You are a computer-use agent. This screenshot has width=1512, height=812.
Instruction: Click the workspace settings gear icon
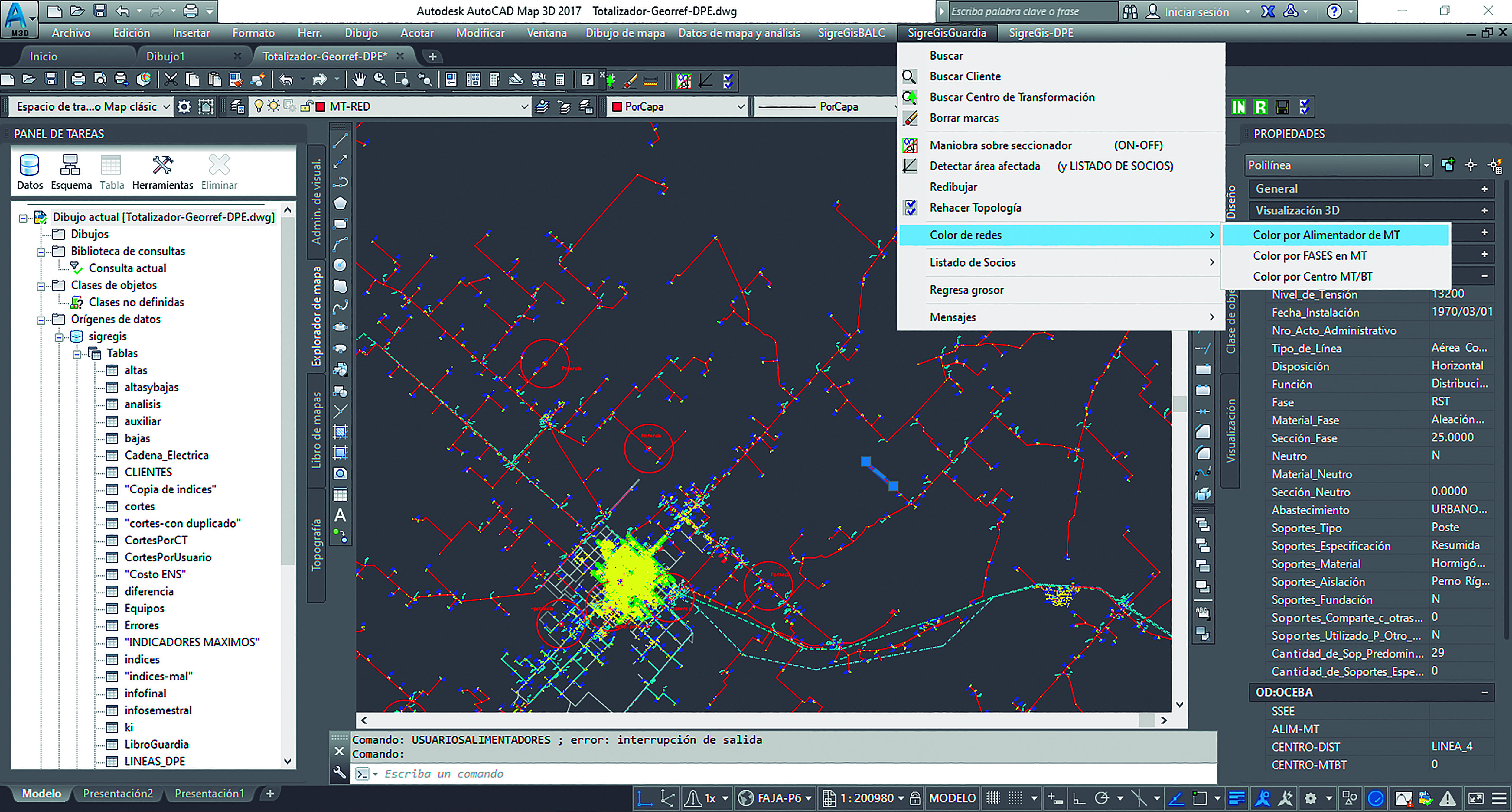(x=184, y=107)
